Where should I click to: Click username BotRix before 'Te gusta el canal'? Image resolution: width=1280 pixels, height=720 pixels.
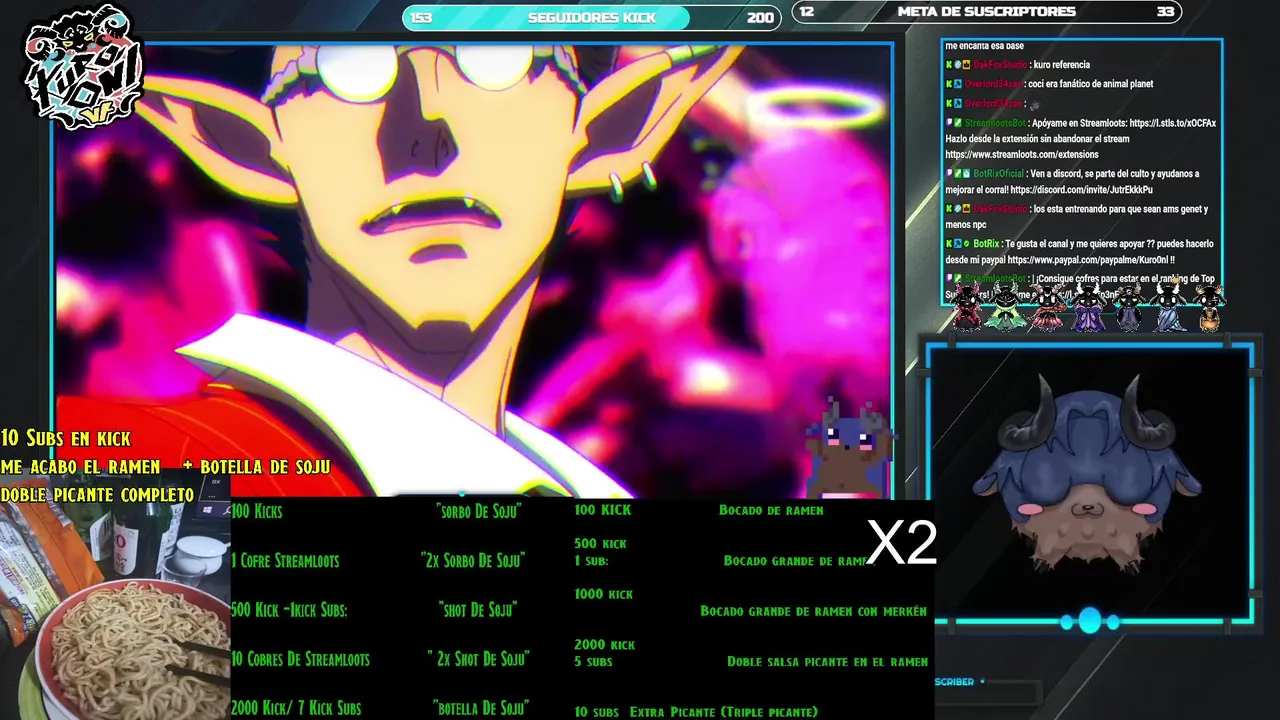[x=986, y=244]
